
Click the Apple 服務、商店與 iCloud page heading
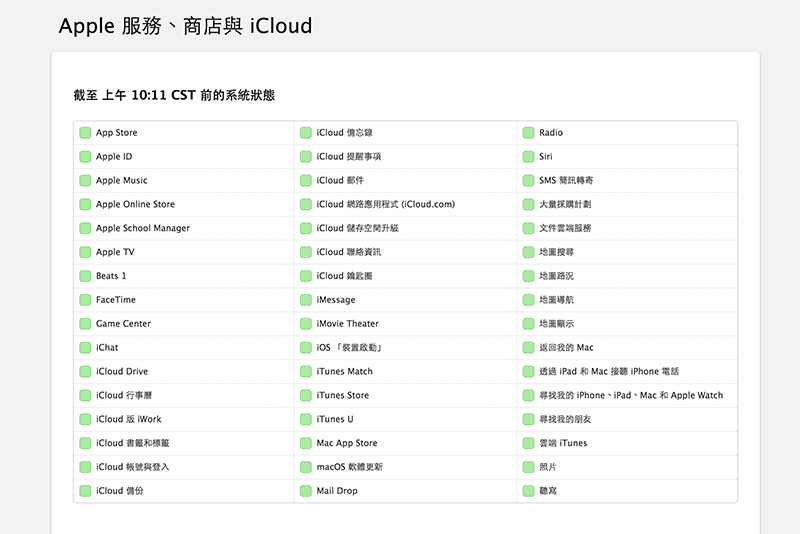pos(185,26)
